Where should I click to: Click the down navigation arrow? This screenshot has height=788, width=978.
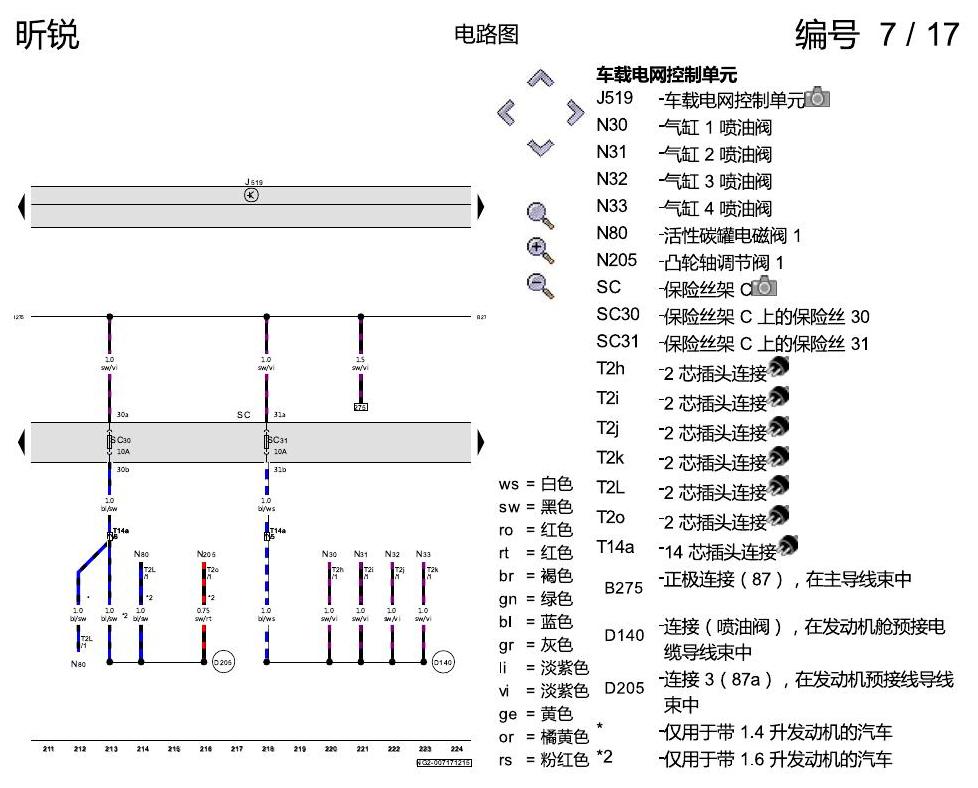pyautogui.click(x=540, y=147)
